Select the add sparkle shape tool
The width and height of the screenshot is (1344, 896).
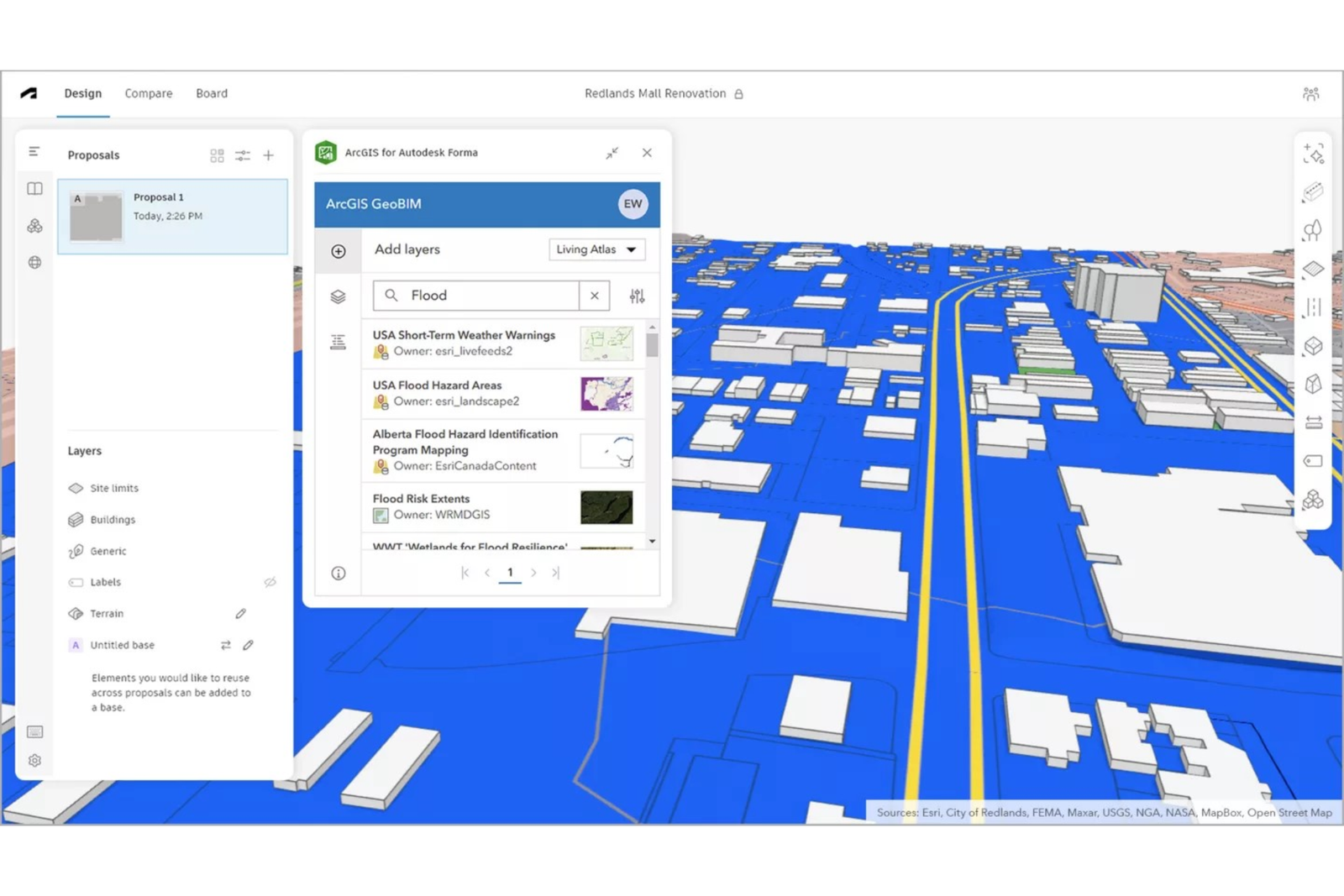point(1313,154)
